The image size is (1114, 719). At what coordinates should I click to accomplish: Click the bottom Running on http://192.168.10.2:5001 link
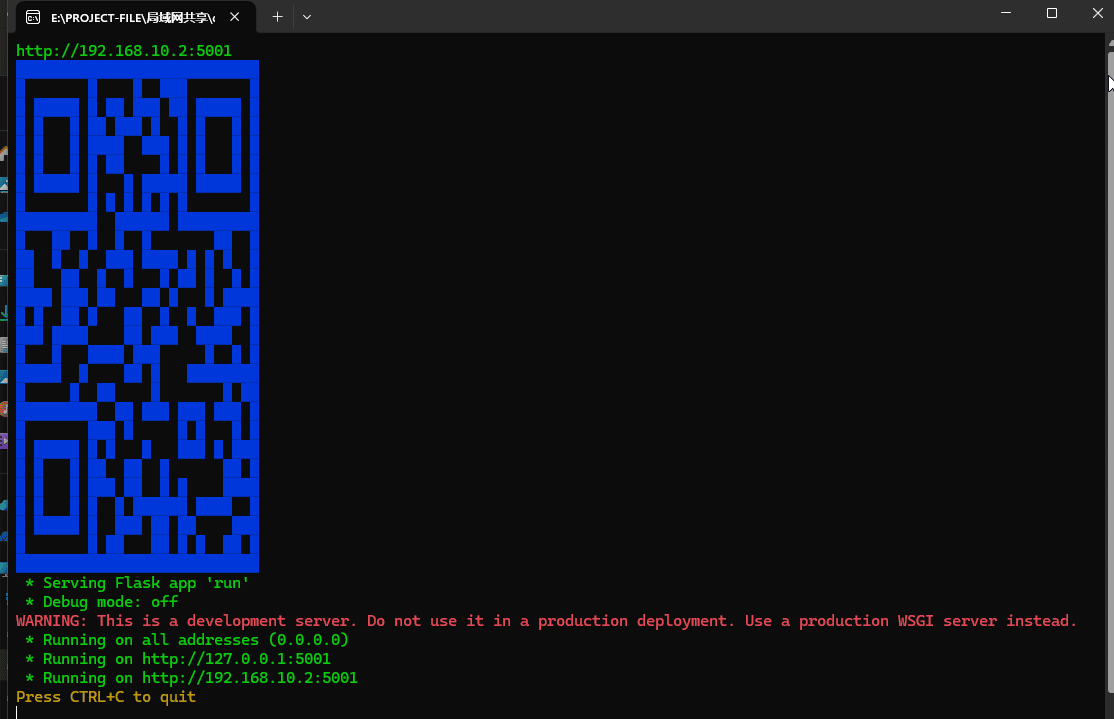[x=249, y=678]
